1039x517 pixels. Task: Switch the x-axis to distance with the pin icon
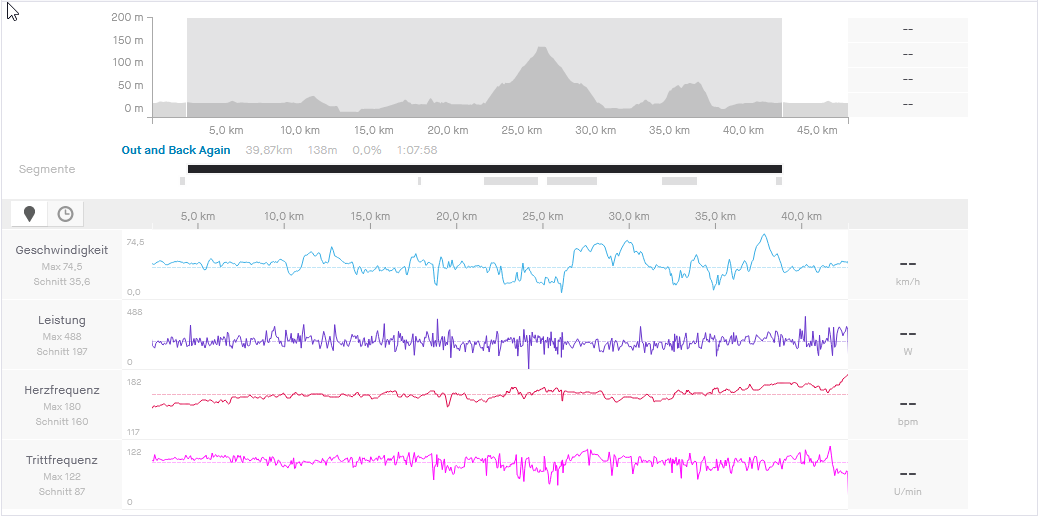(x=29, y=213)
